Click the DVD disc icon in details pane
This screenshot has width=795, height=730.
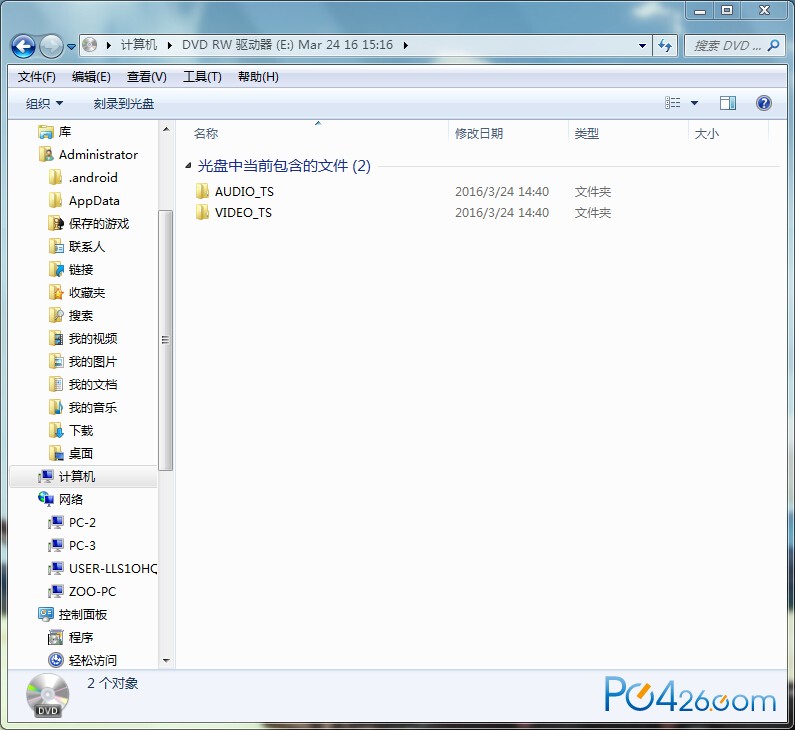[47, 696]
